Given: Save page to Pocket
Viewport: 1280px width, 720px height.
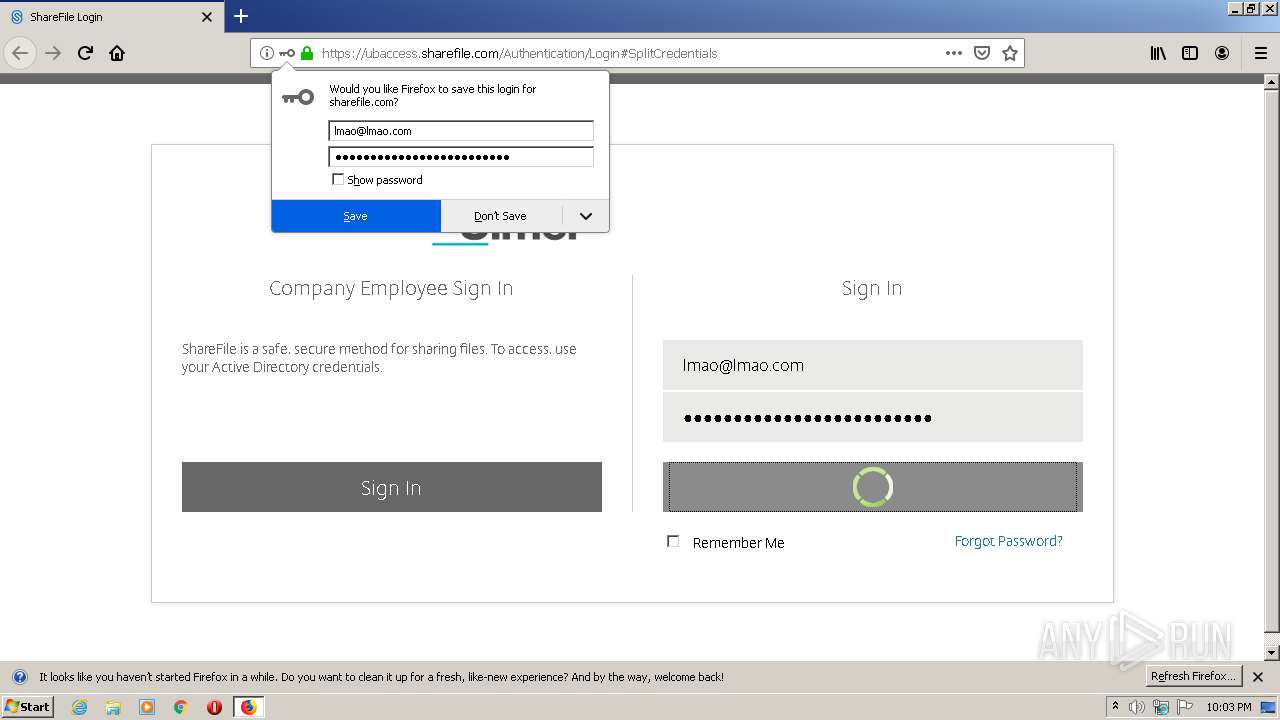Looking at the screenshot, I should pos(982,53).
